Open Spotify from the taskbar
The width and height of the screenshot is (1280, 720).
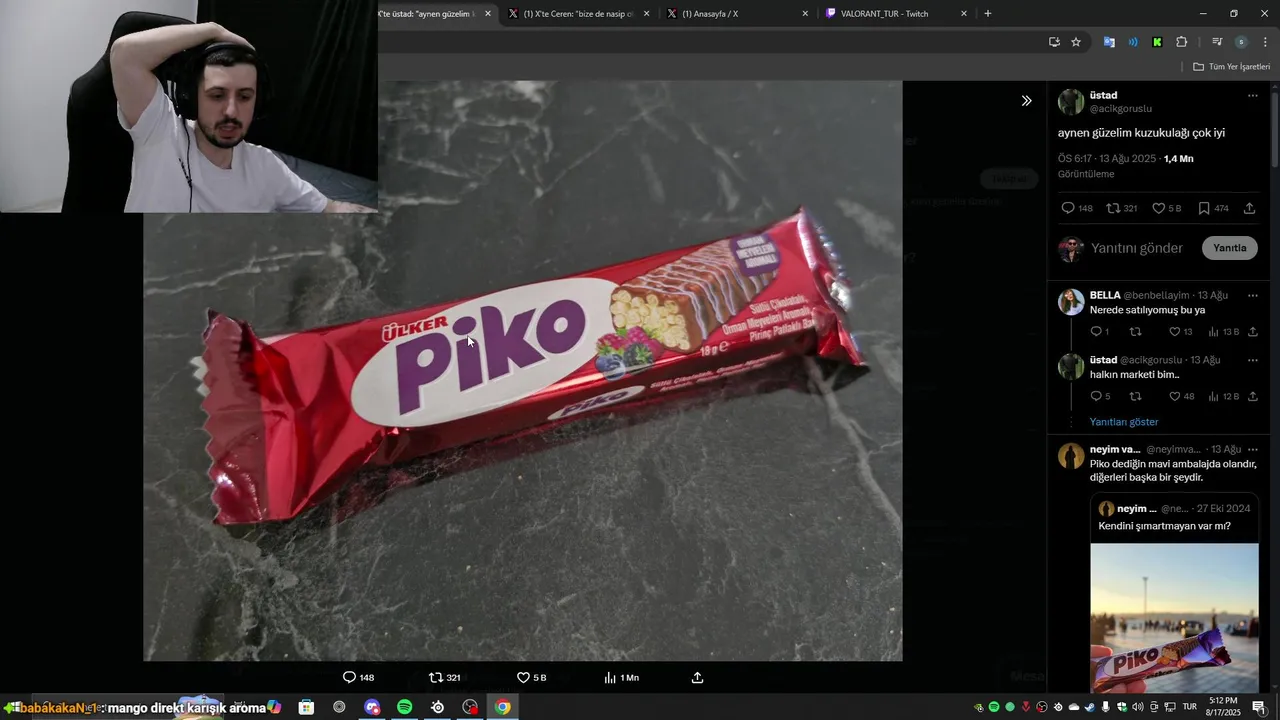point(405,707)
